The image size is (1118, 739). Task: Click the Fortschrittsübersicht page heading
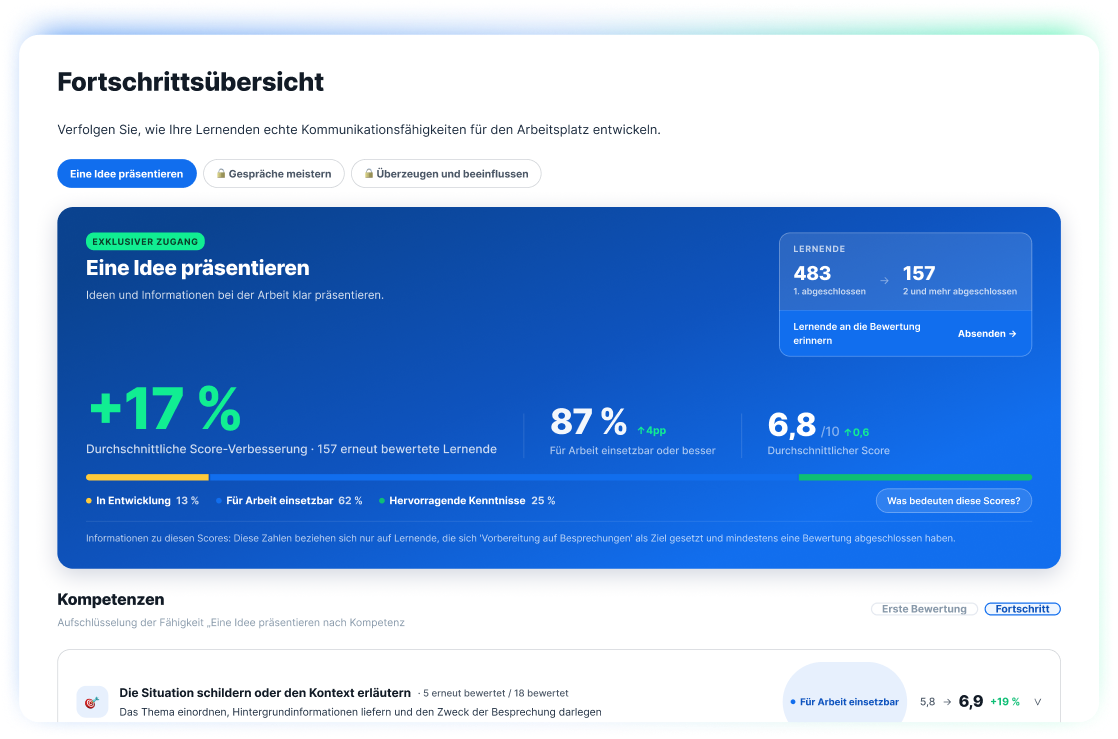[190, 82]
